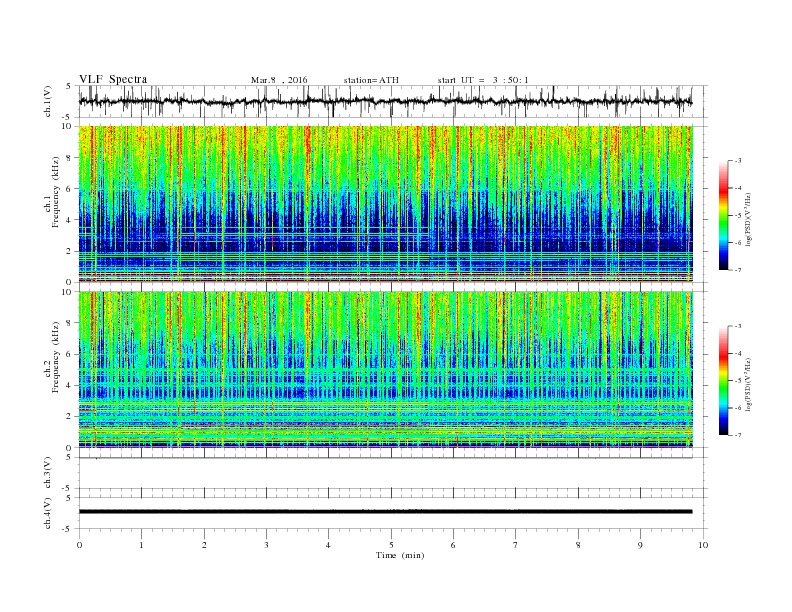Click the "station=ATH" header label

point(371,80)
